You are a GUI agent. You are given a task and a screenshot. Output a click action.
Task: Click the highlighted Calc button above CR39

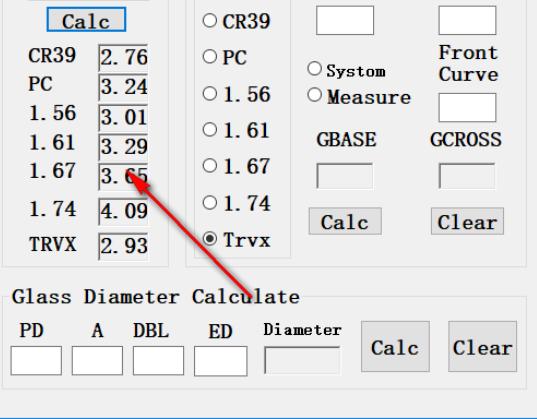(x=86, y=20)
